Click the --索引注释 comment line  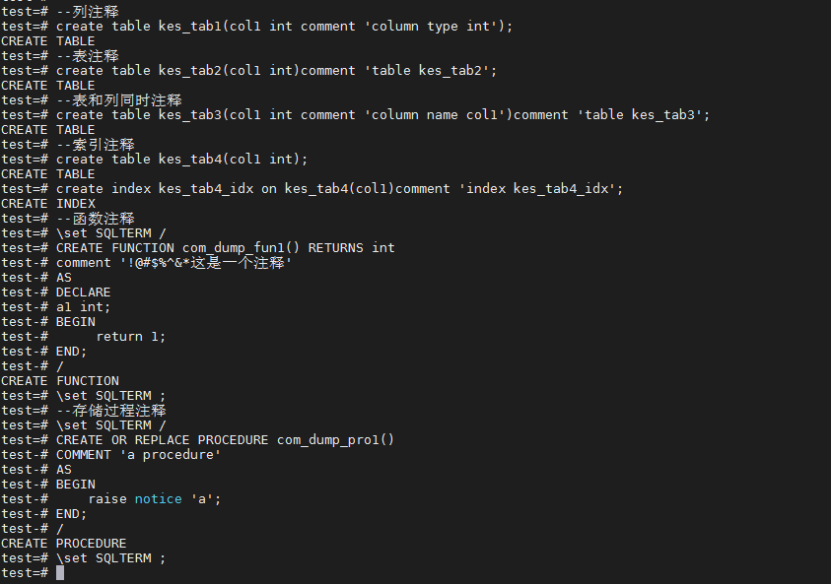[95, 145]
